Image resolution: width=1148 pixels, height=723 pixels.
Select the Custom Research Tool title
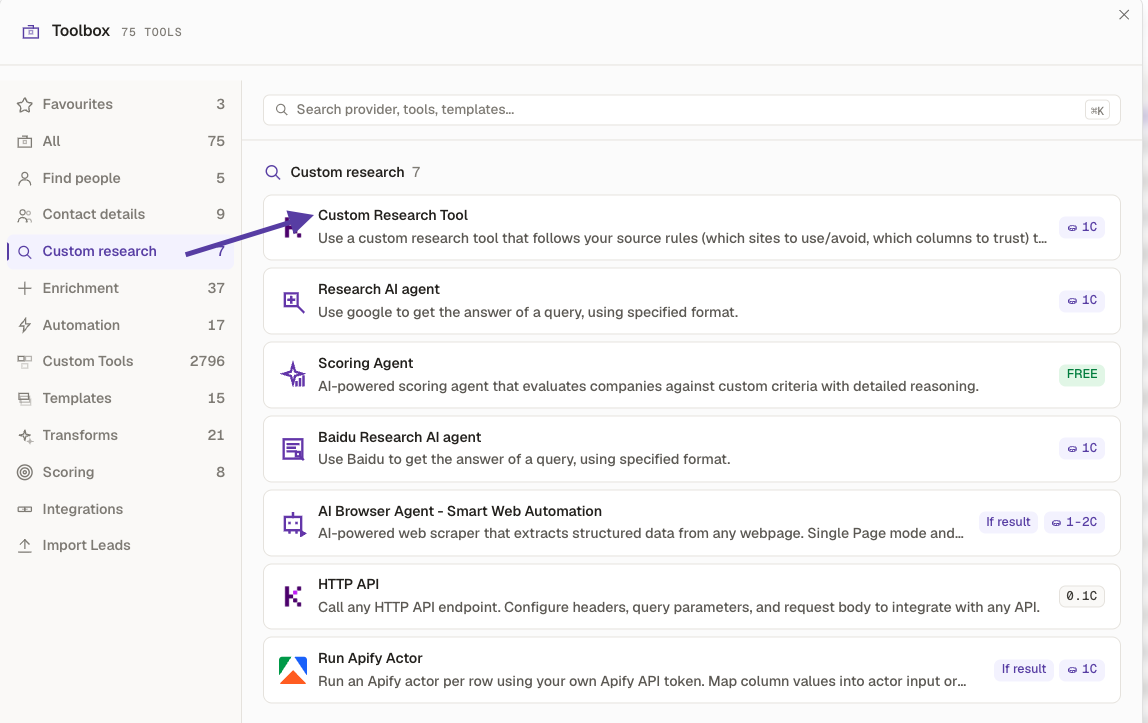tap(392, 215)
